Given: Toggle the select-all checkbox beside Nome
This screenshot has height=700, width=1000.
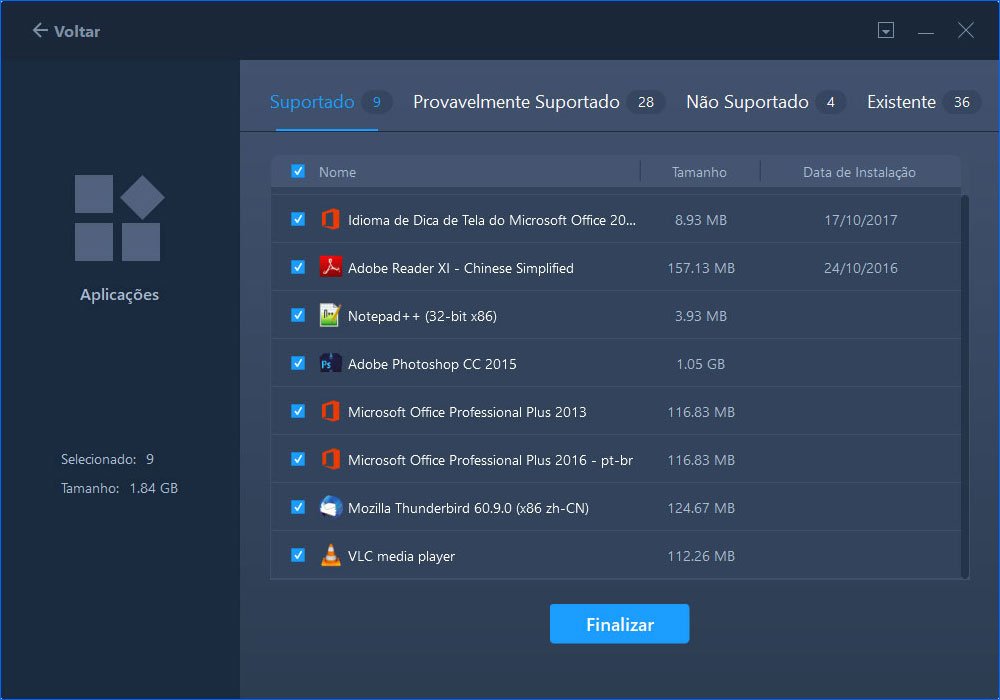Looking at the screenshot, I should coord(298,171).
